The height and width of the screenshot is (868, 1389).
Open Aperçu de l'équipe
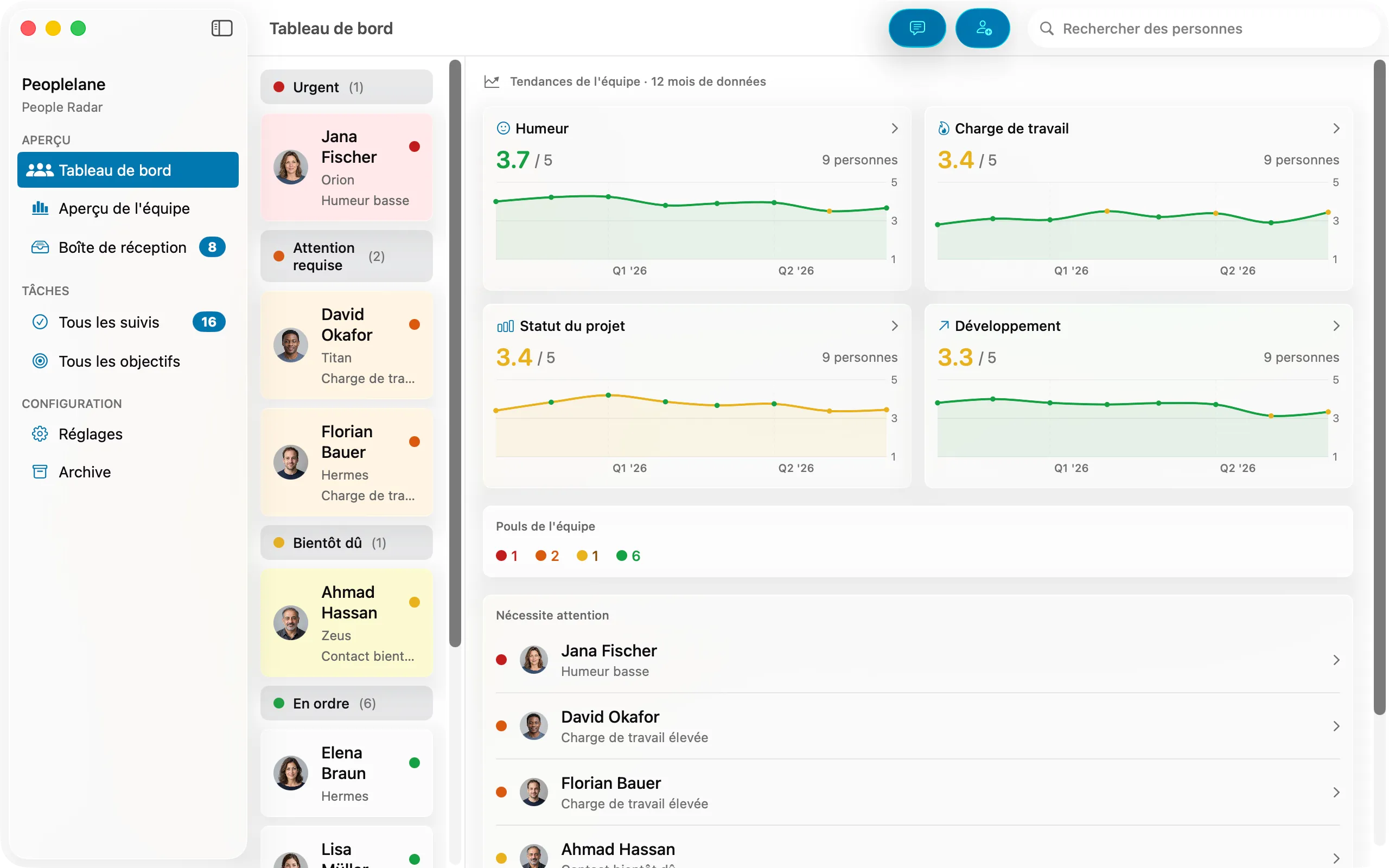[128, 208]
